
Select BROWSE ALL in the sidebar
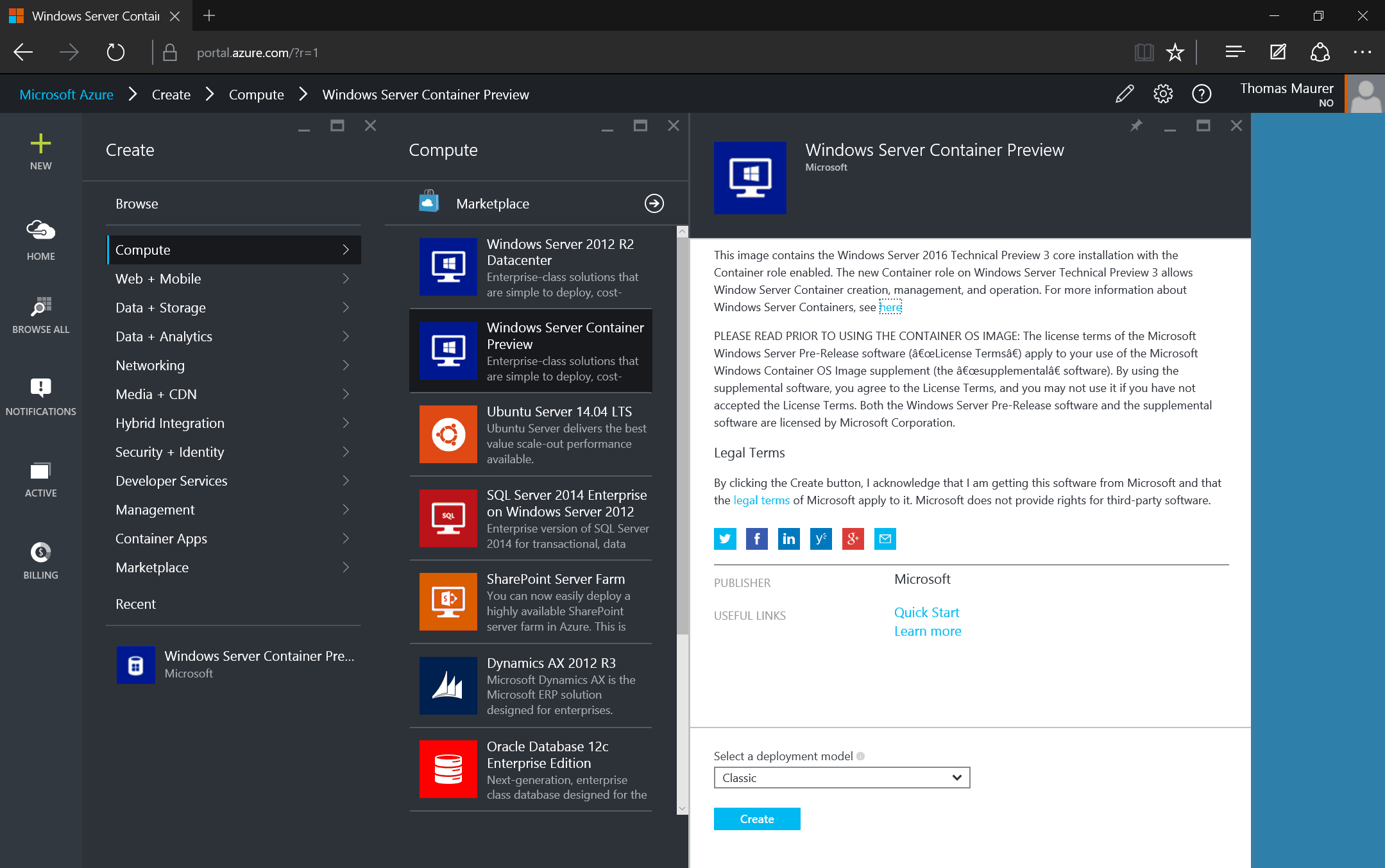(40, 307)
